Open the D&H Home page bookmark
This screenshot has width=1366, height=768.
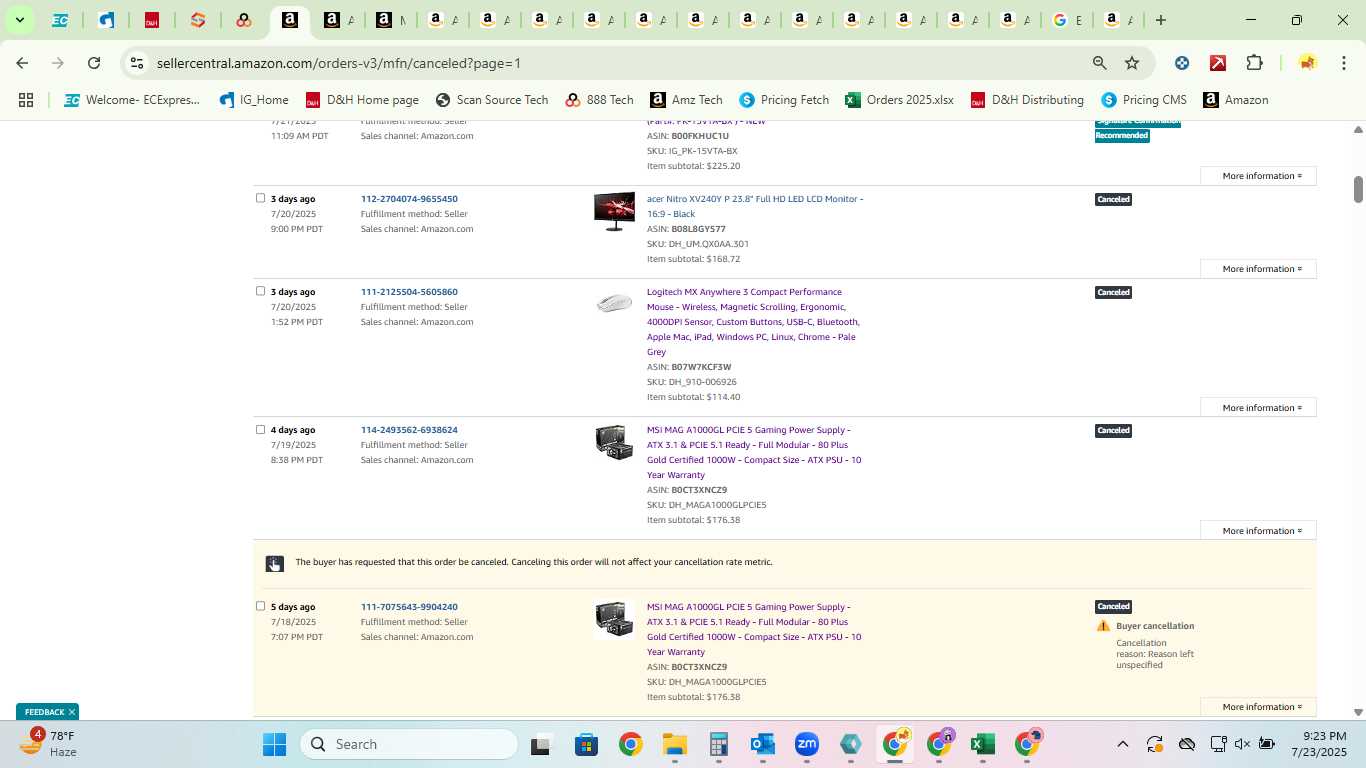point(362,100)
